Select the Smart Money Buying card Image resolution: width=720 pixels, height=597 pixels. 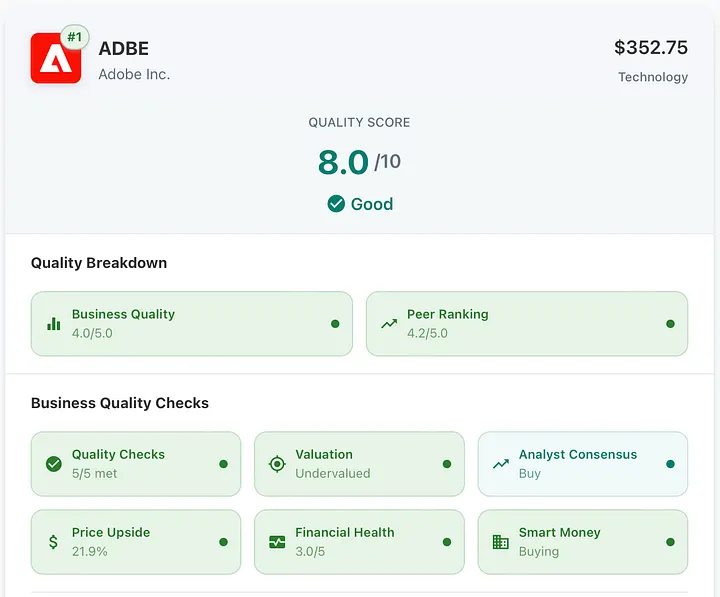click(583, 542)
